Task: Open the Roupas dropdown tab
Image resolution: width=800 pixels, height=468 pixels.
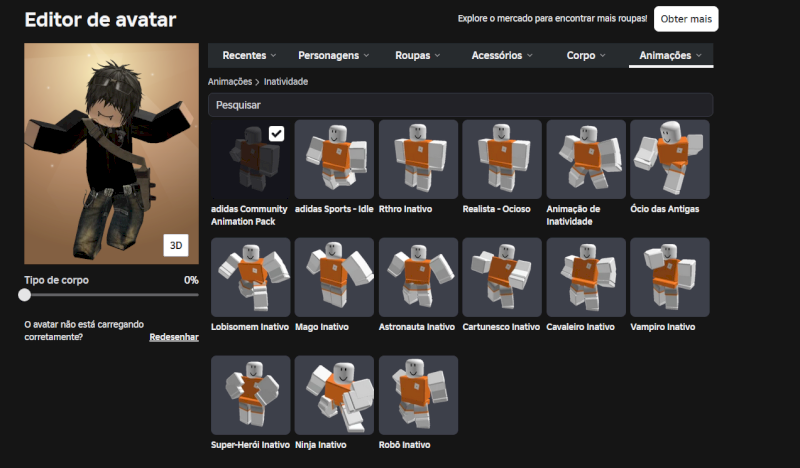Action: point(417,55)
